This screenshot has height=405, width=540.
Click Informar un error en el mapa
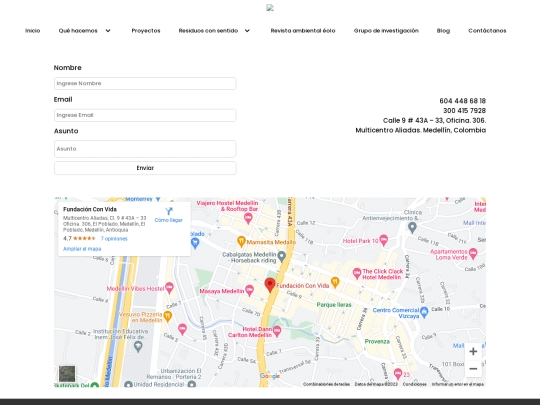pyautogui.click(x=458, y=384)
